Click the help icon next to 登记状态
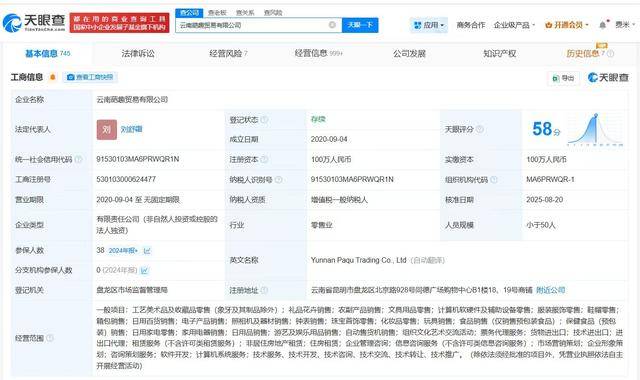Viewport: 640px width, 380px height. [x=264, y=120]
